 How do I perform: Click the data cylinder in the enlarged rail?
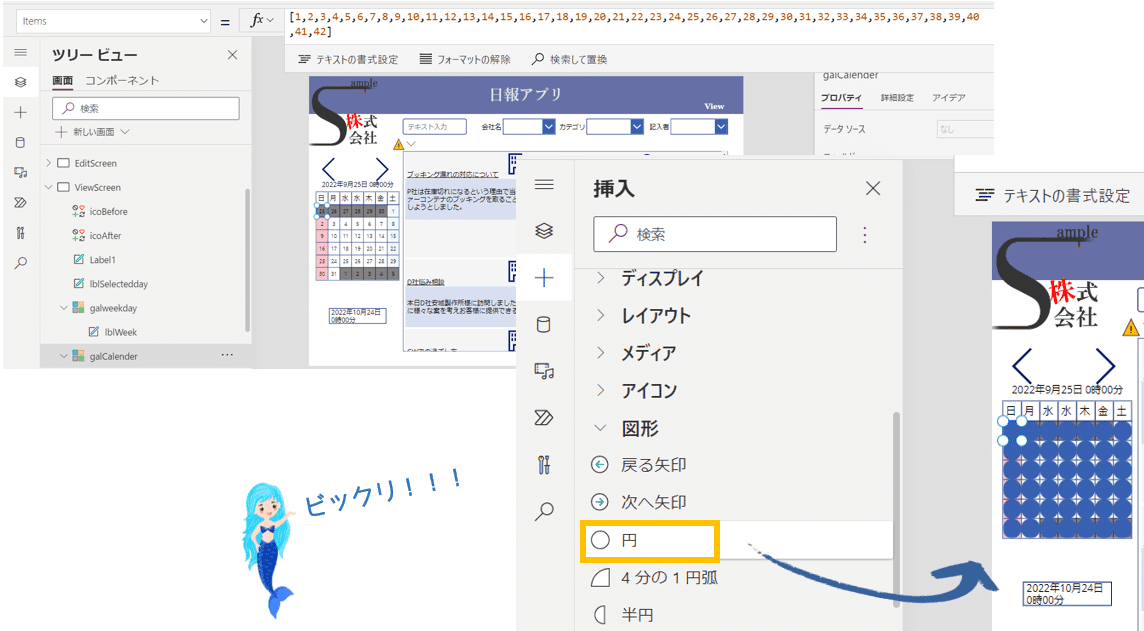pos(544,325)
